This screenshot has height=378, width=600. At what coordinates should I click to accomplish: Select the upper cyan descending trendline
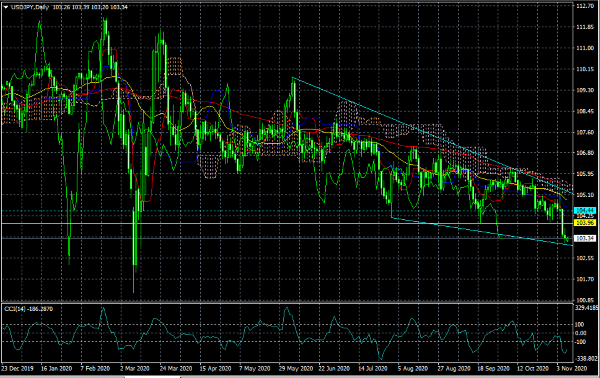(432, 136)
